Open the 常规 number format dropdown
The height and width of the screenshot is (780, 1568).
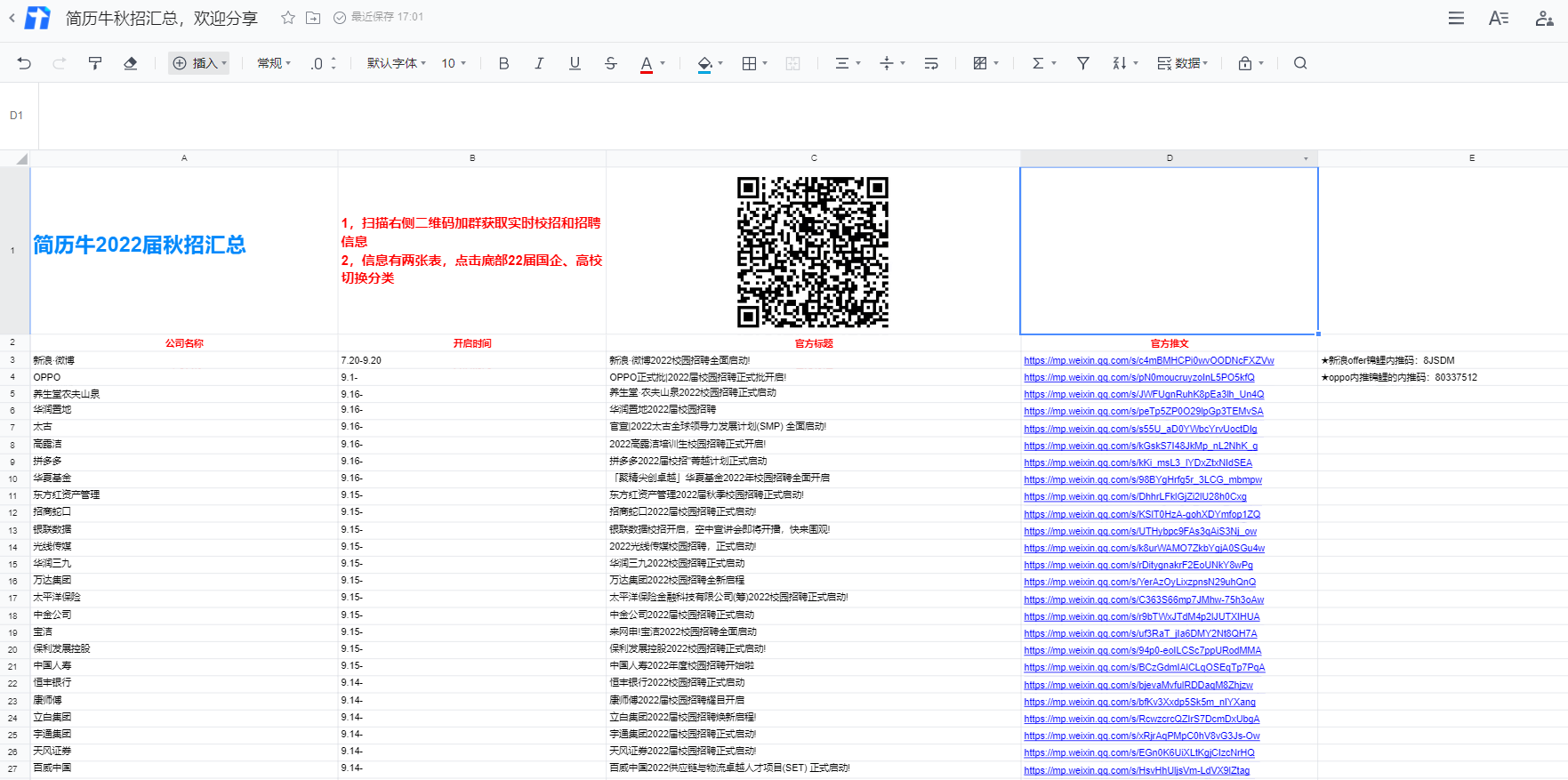[x=274, y=63]
